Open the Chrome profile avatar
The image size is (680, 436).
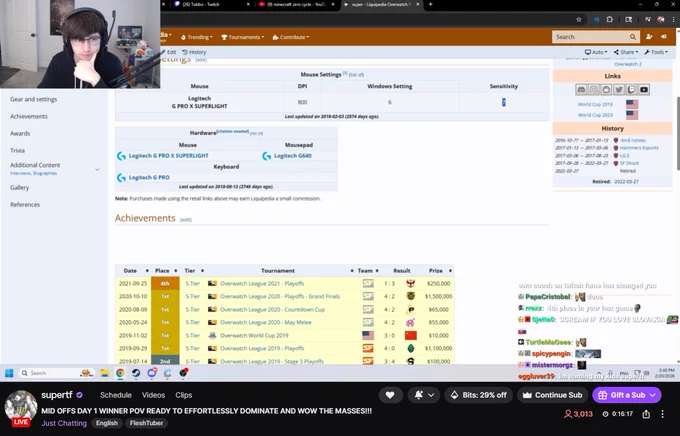click(661, 20)
